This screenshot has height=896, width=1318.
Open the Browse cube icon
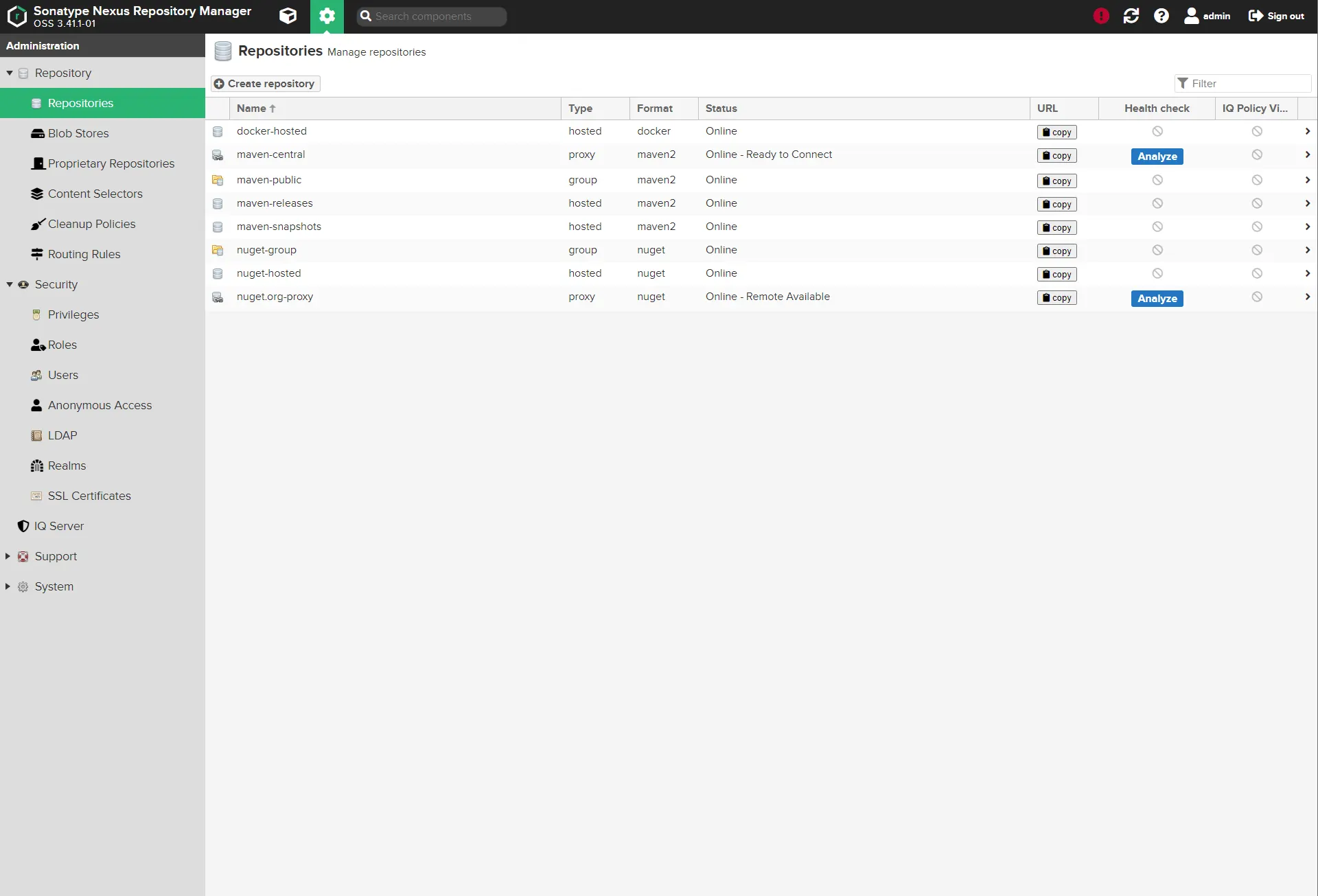(x=288, y=16)
